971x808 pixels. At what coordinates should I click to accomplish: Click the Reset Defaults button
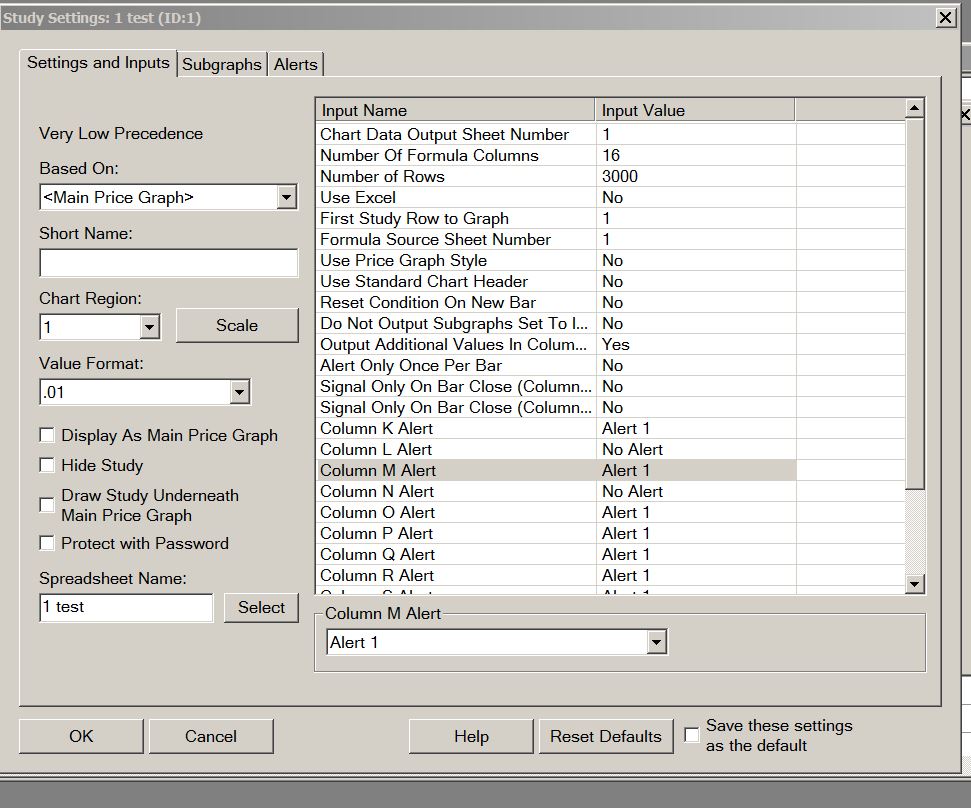click(x=605, y=736)
